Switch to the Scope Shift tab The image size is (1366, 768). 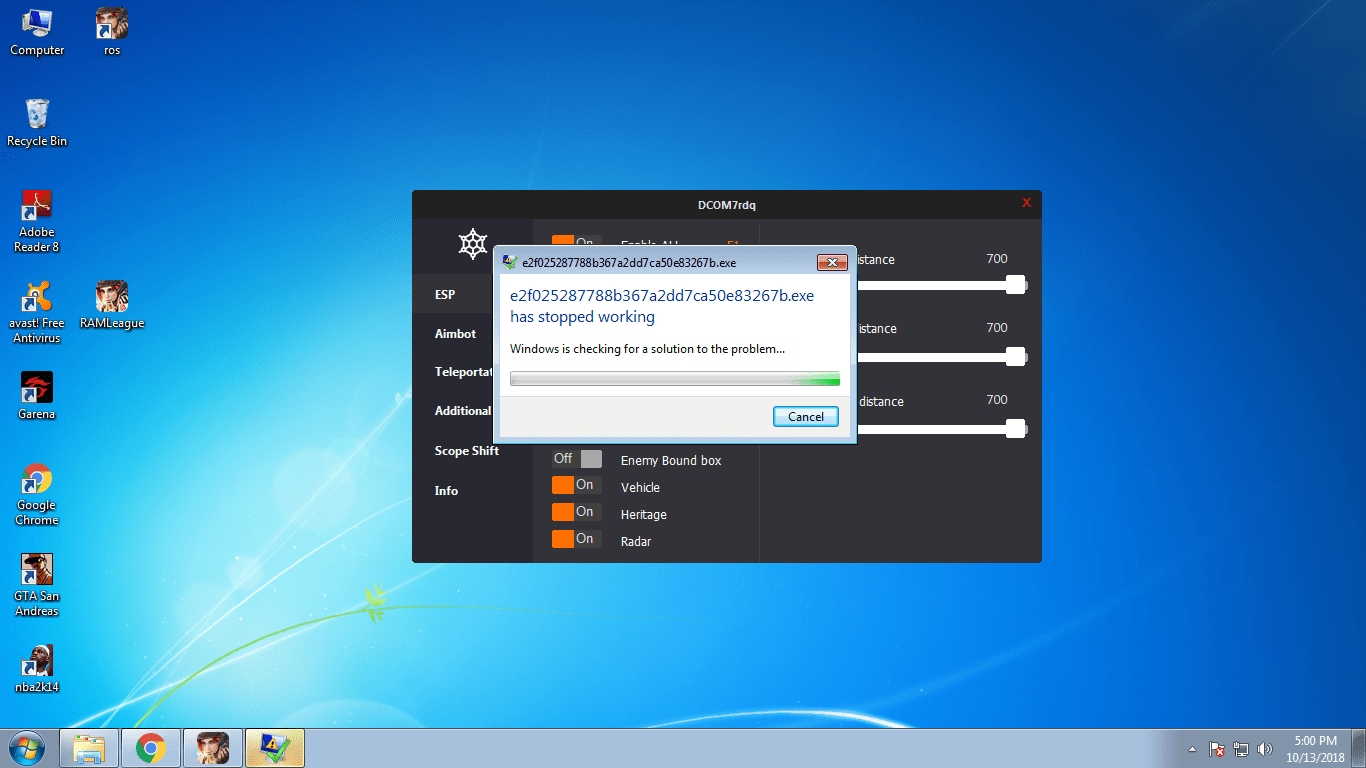(x=467, y=451)
